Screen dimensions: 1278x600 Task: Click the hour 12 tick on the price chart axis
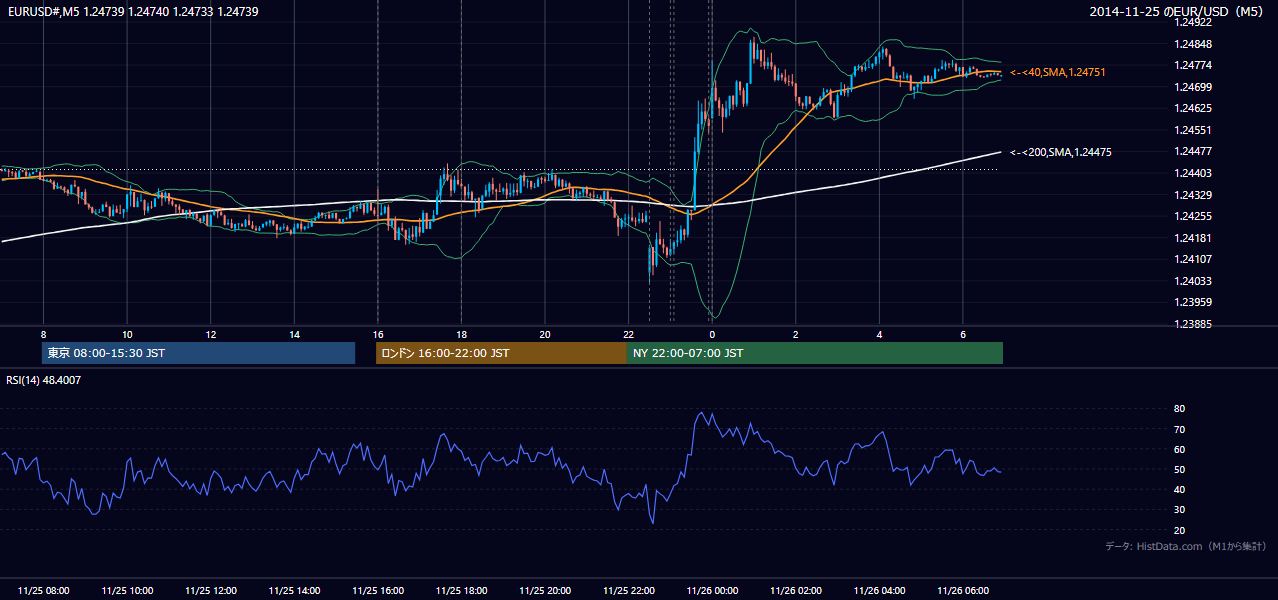pos(211,334)
